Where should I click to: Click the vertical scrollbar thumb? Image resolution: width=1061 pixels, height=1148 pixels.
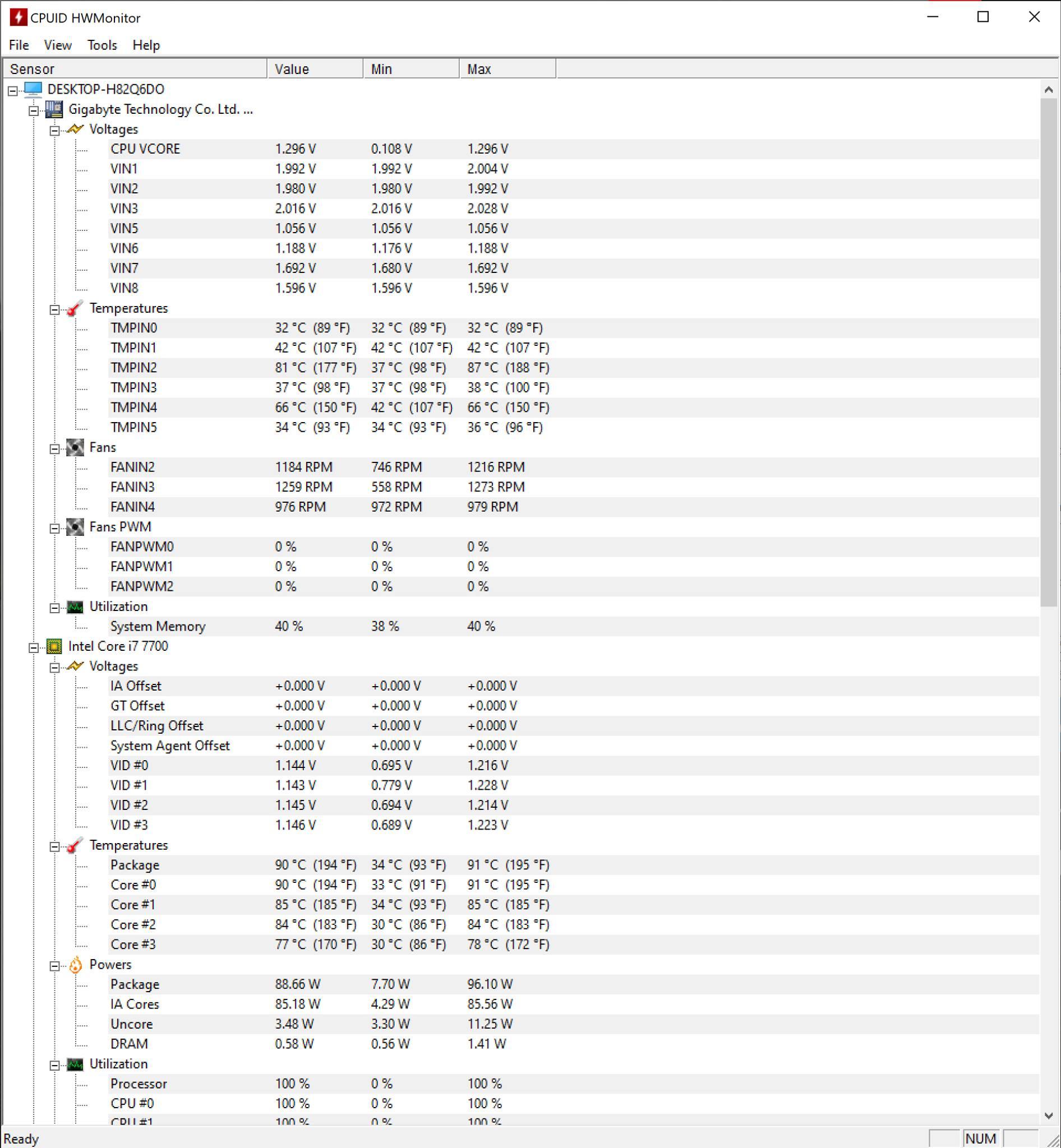[1048, 352]
